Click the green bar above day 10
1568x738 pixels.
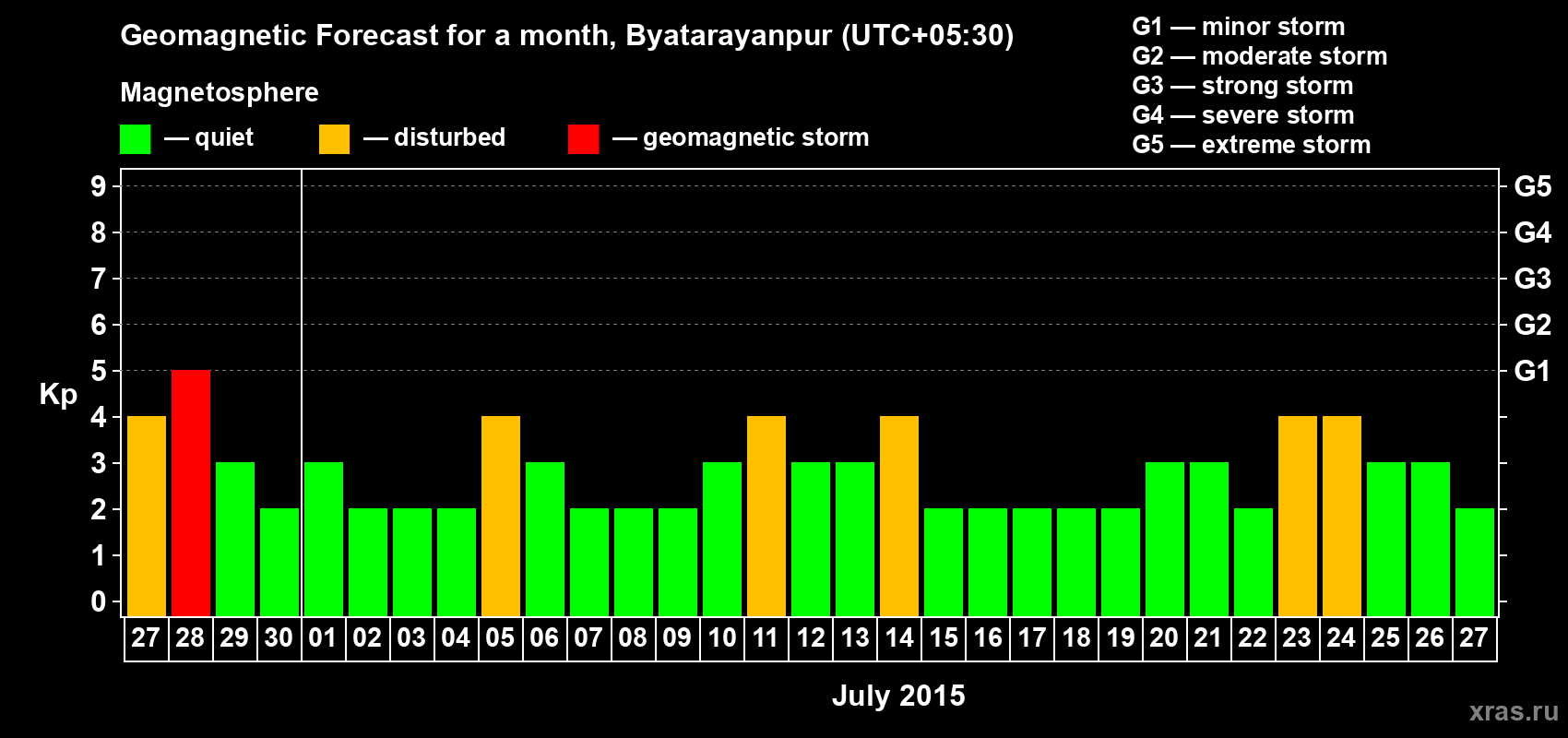click(x=722, y=540)
